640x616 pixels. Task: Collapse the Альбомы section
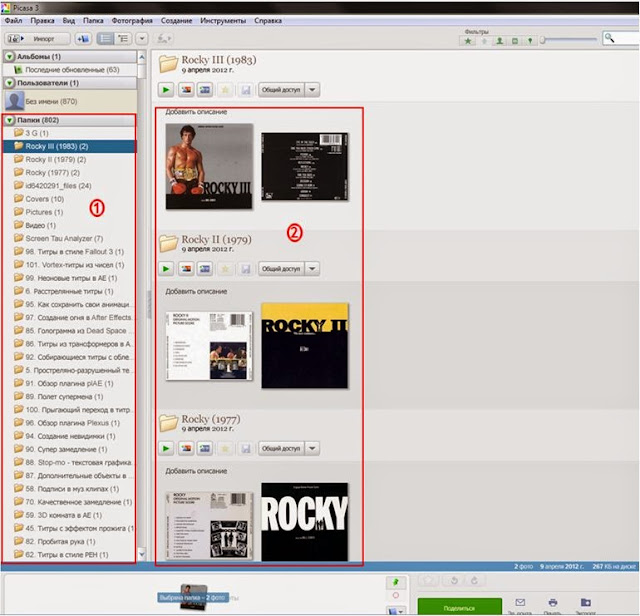[x=9, y=57]
